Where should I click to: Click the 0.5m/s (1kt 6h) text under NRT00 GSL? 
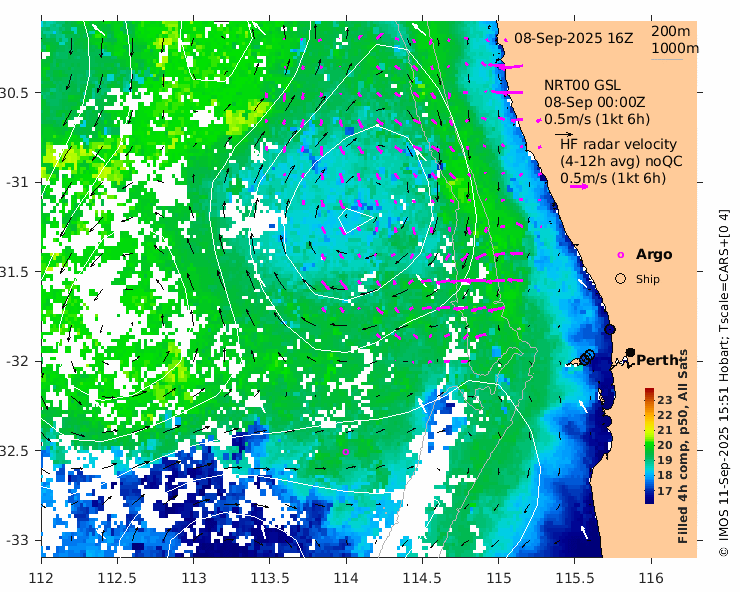597,119
